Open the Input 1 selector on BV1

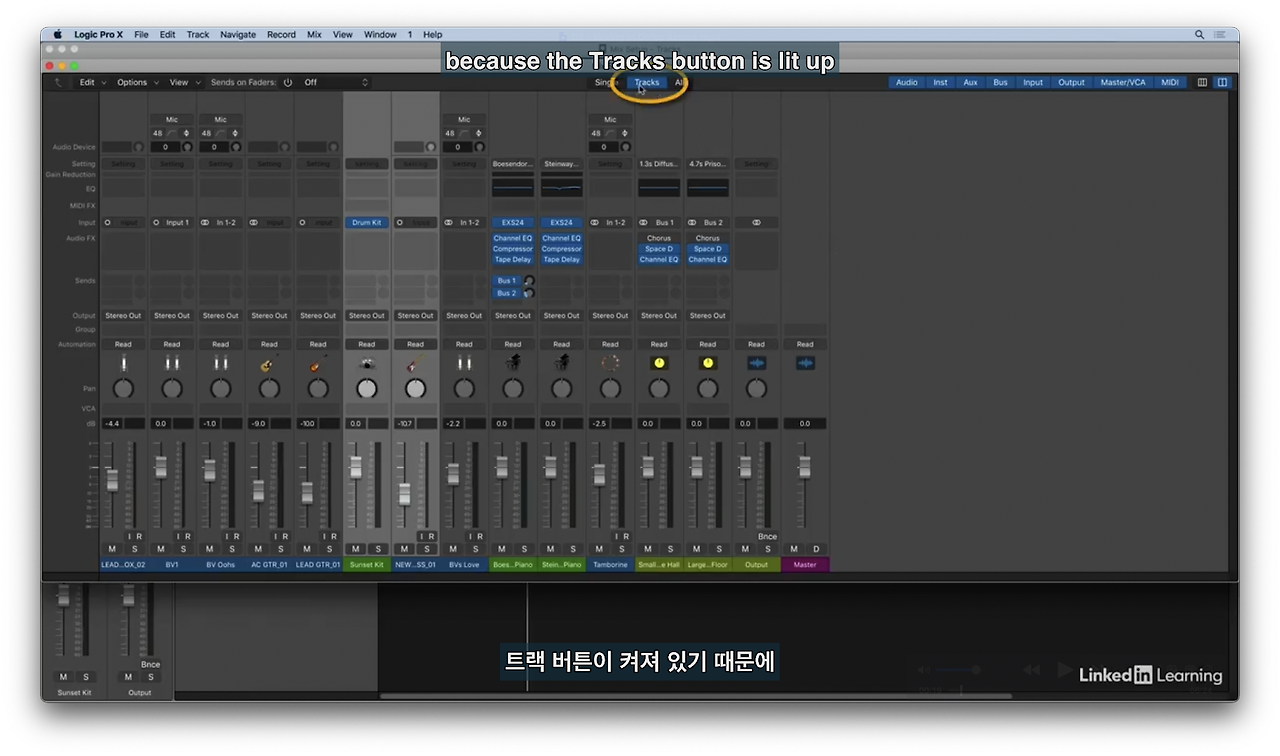(177, 223)
